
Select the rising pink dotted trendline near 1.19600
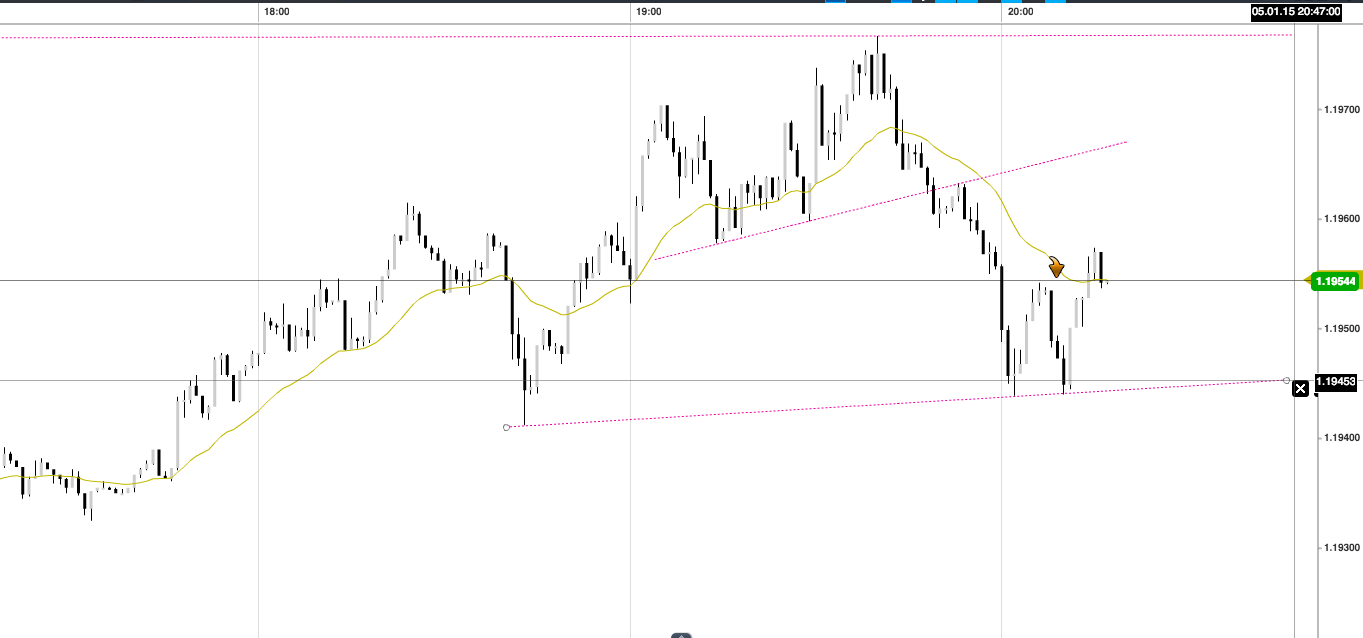890,201
